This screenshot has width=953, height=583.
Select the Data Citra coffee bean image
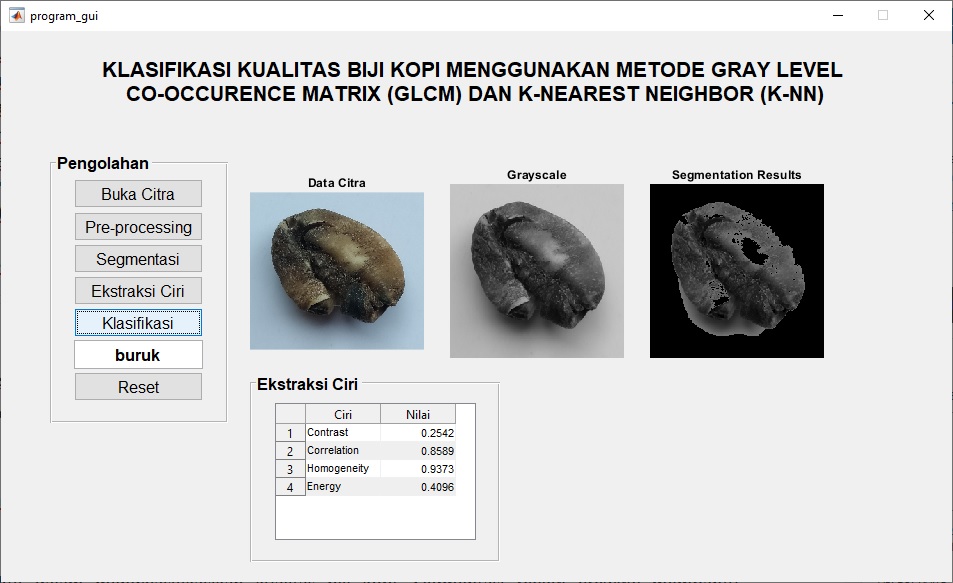[336, 270]
